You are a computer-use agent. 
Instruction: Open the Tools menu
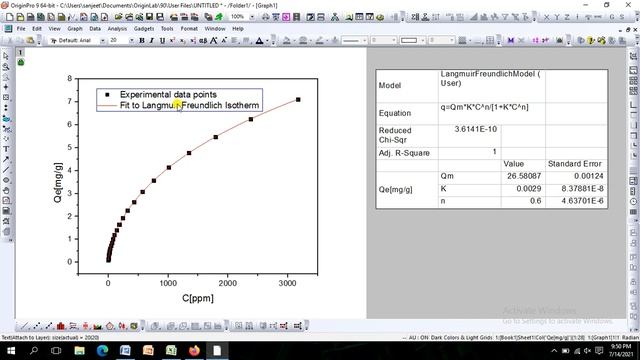[167, 29]
